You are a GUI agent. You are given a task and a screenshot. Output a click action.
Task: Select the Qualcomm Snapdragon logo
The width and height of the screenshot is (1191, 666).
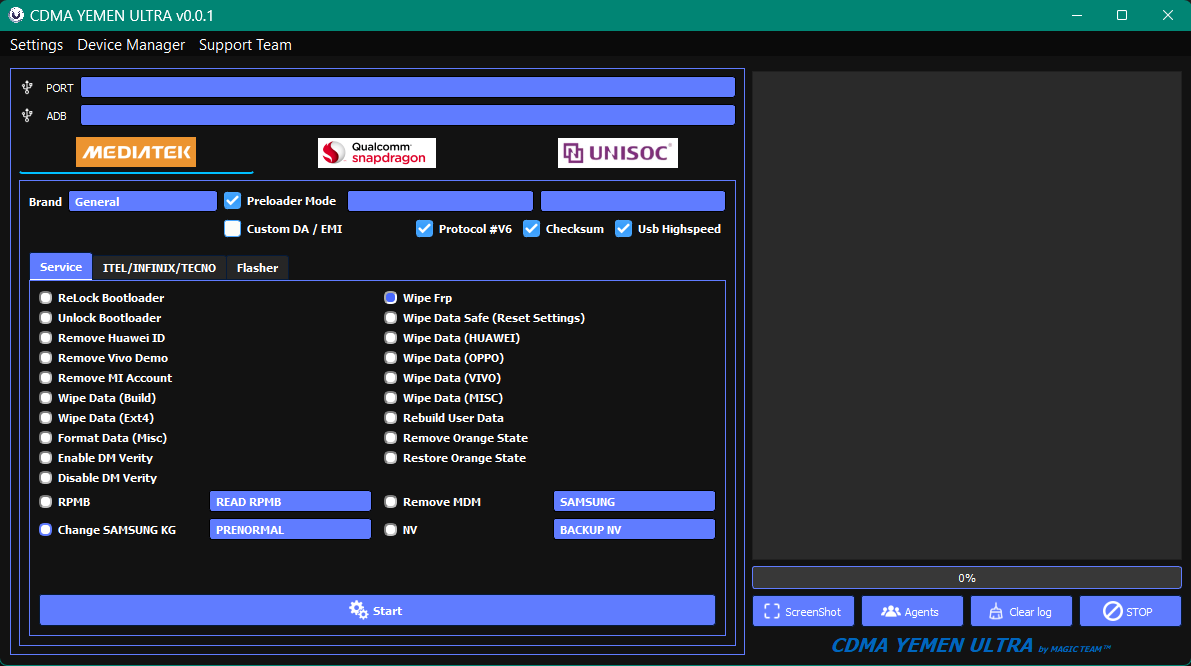coord(377,153)
